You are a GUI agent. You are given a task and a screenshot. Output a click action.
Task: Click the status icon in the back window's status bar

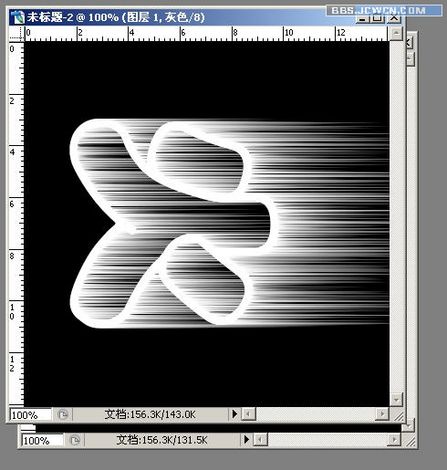[x=75, y=440]
